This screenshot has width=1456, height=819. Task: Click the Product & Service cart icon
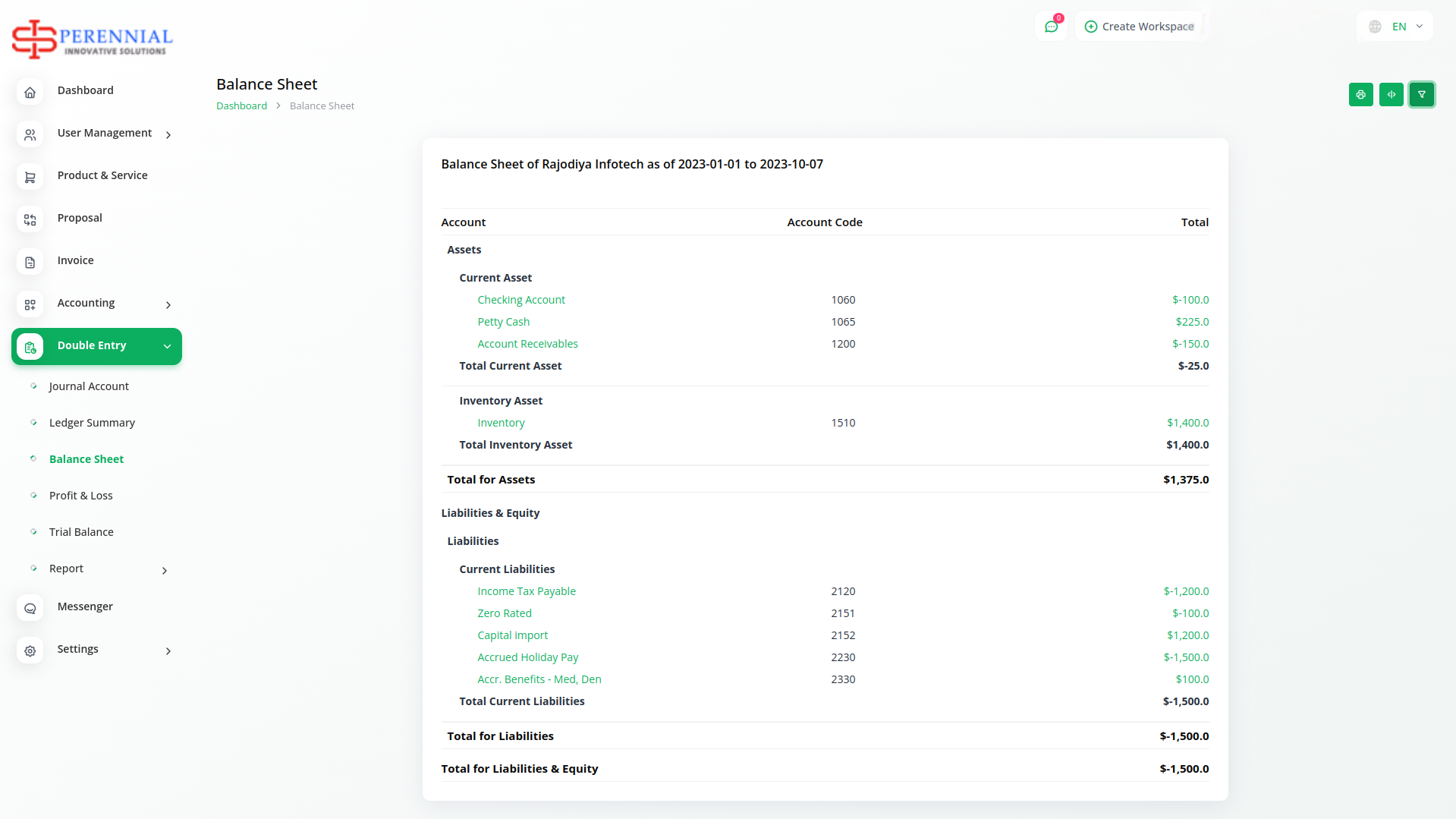click(30, 177)
